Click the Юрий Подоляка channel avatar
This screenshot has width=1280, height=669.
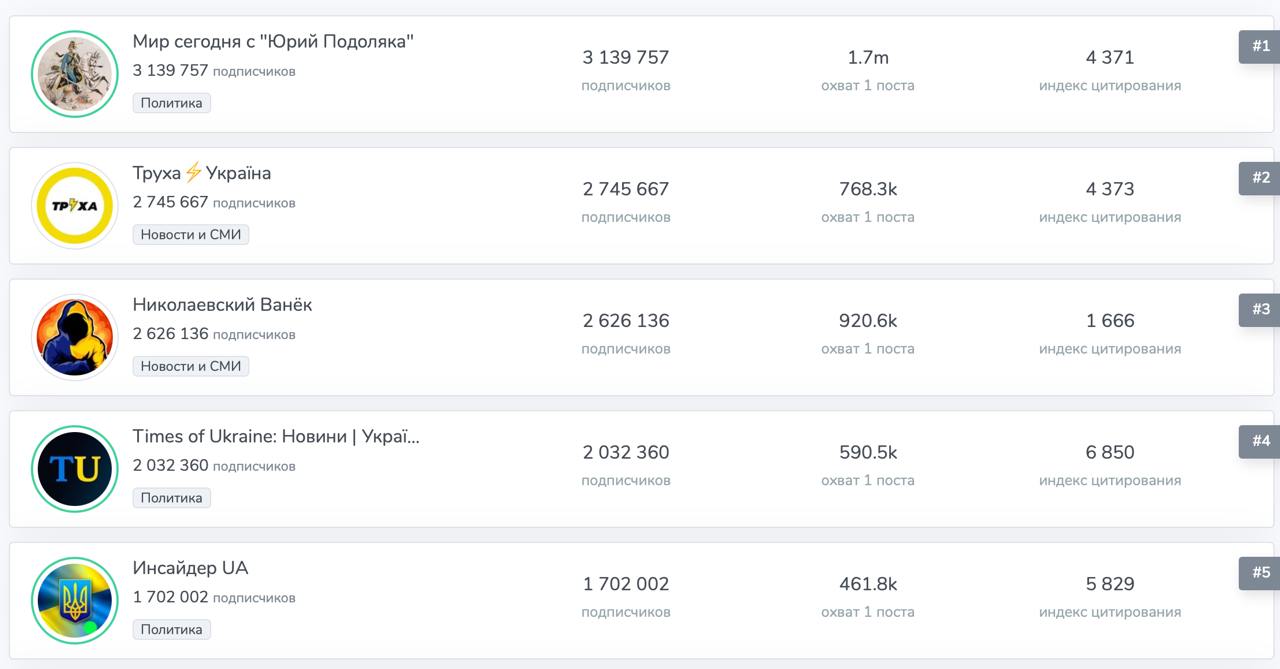(75, 74)
